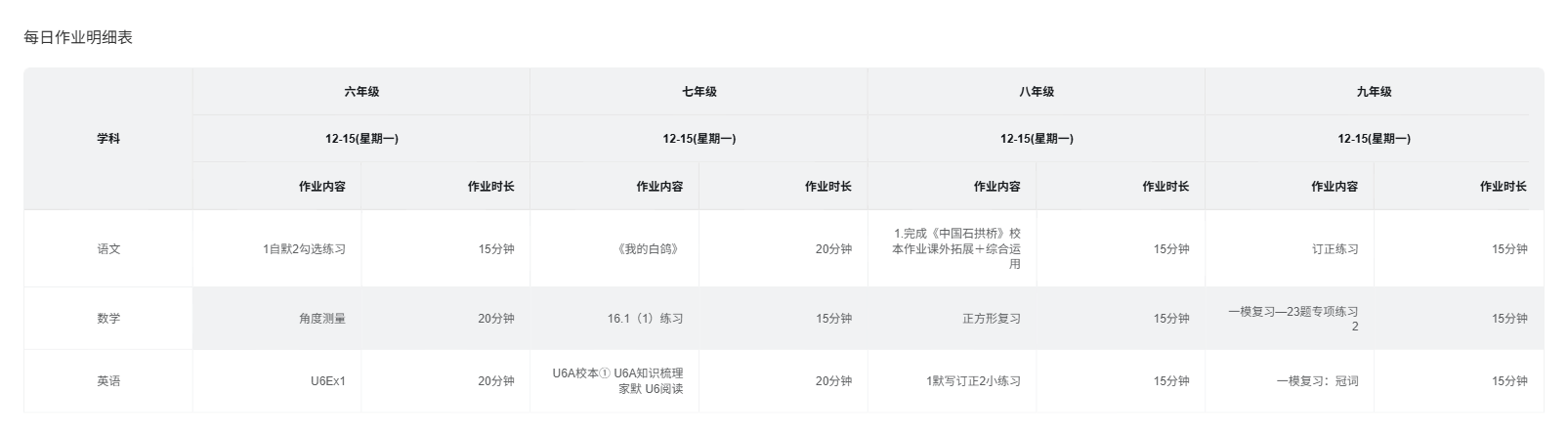
Task: Select the 数学 subject row label
Action: coord(108,319)
